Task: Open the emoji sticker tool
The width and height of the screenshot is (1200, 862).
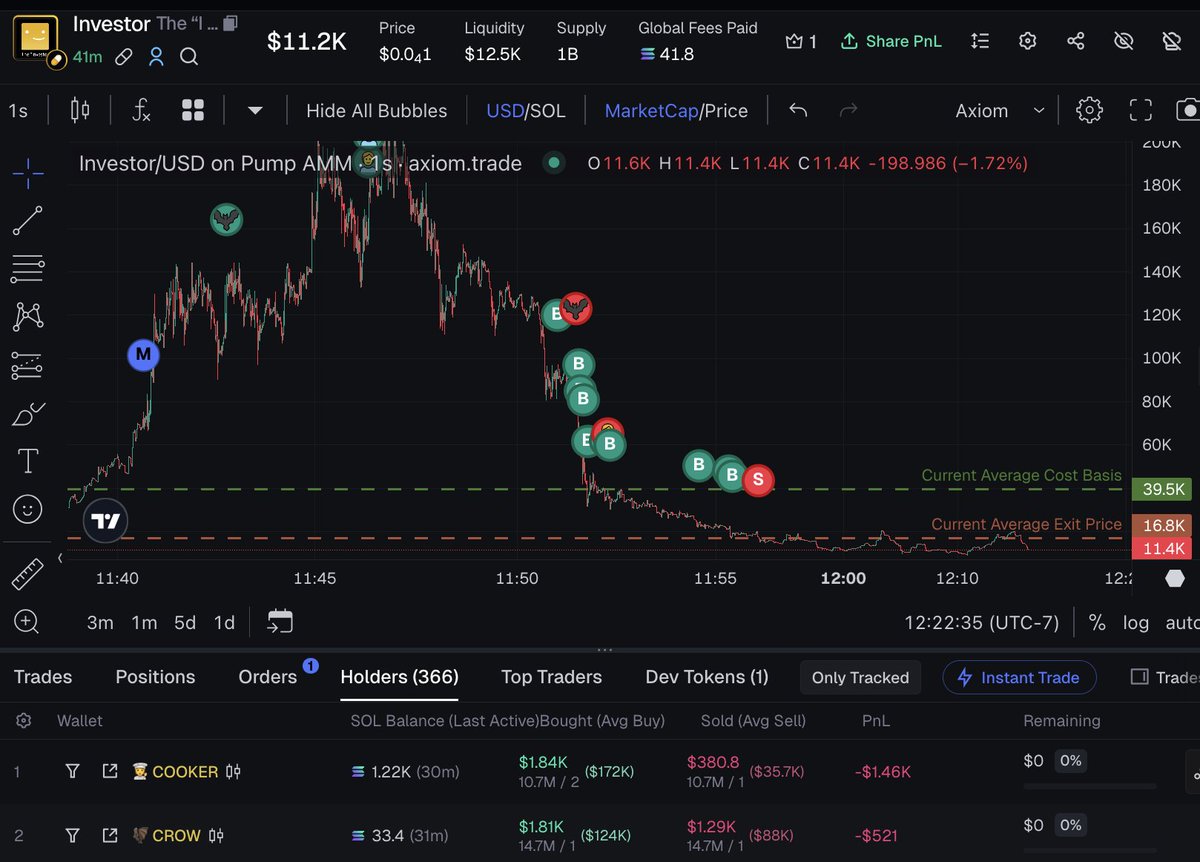Action: (x=28, y=509)
